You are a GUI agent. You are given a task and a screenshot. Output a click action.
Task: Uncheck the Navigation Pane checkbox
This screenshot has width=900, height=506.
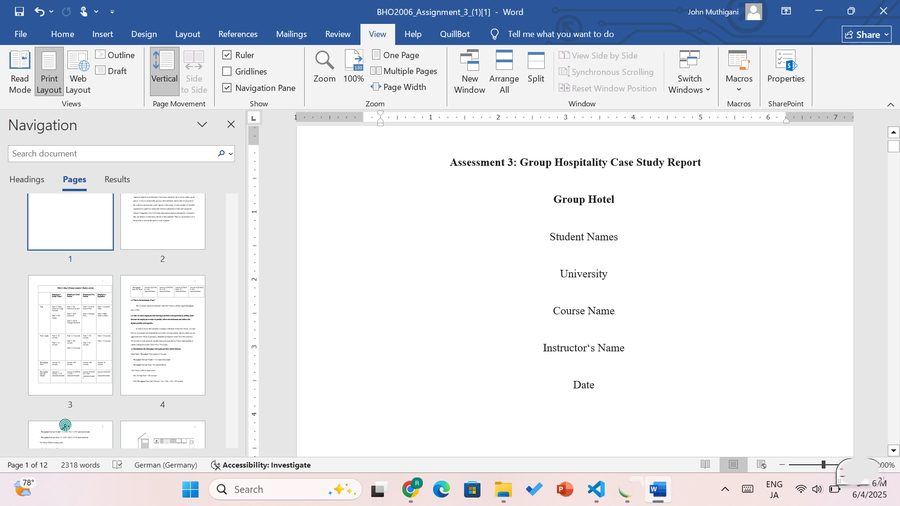(x=227, y=88)
